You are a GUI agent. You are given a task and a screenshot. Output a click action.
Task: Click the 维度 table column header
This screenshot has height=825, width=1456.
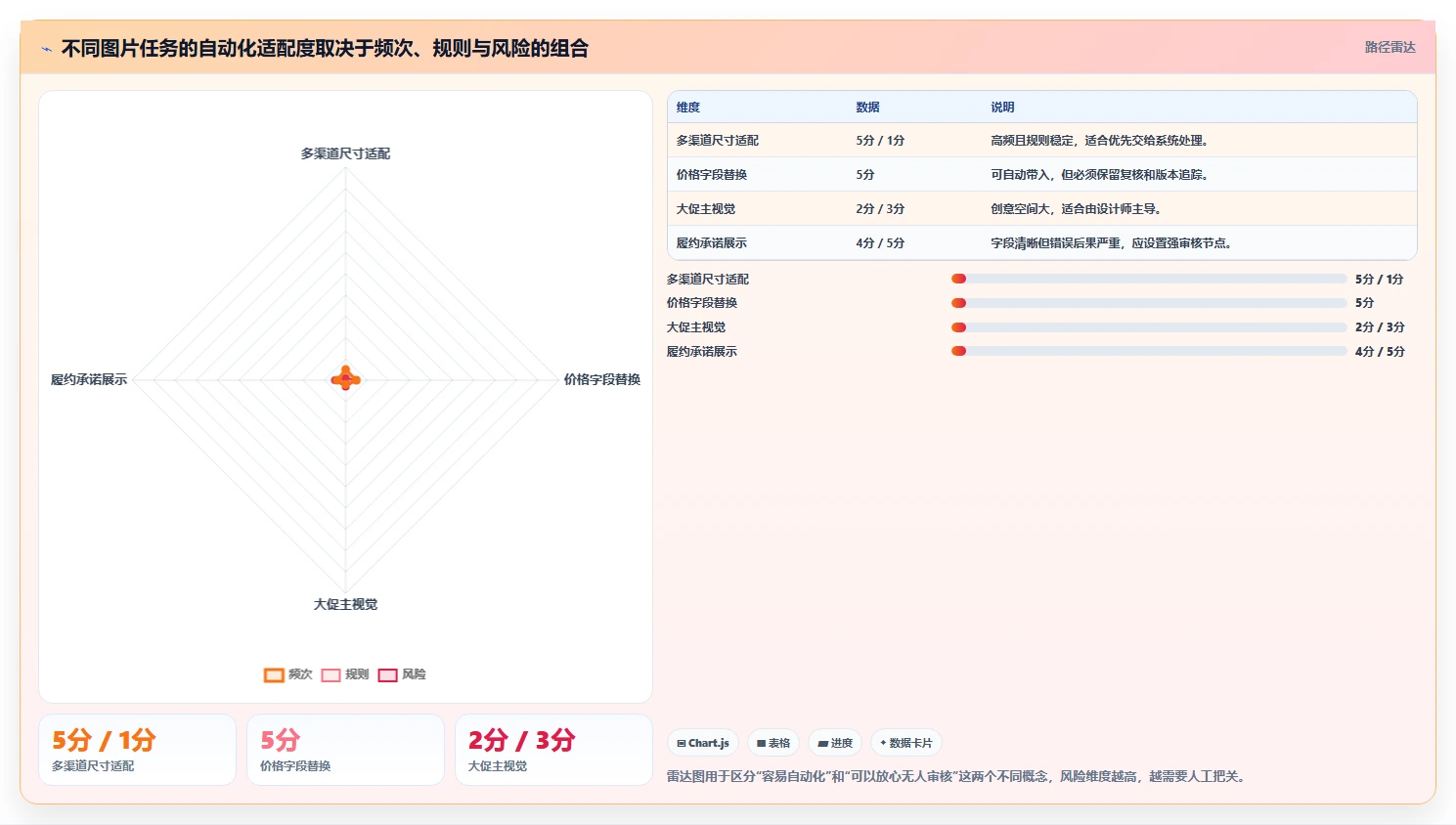tap(688, 108)
